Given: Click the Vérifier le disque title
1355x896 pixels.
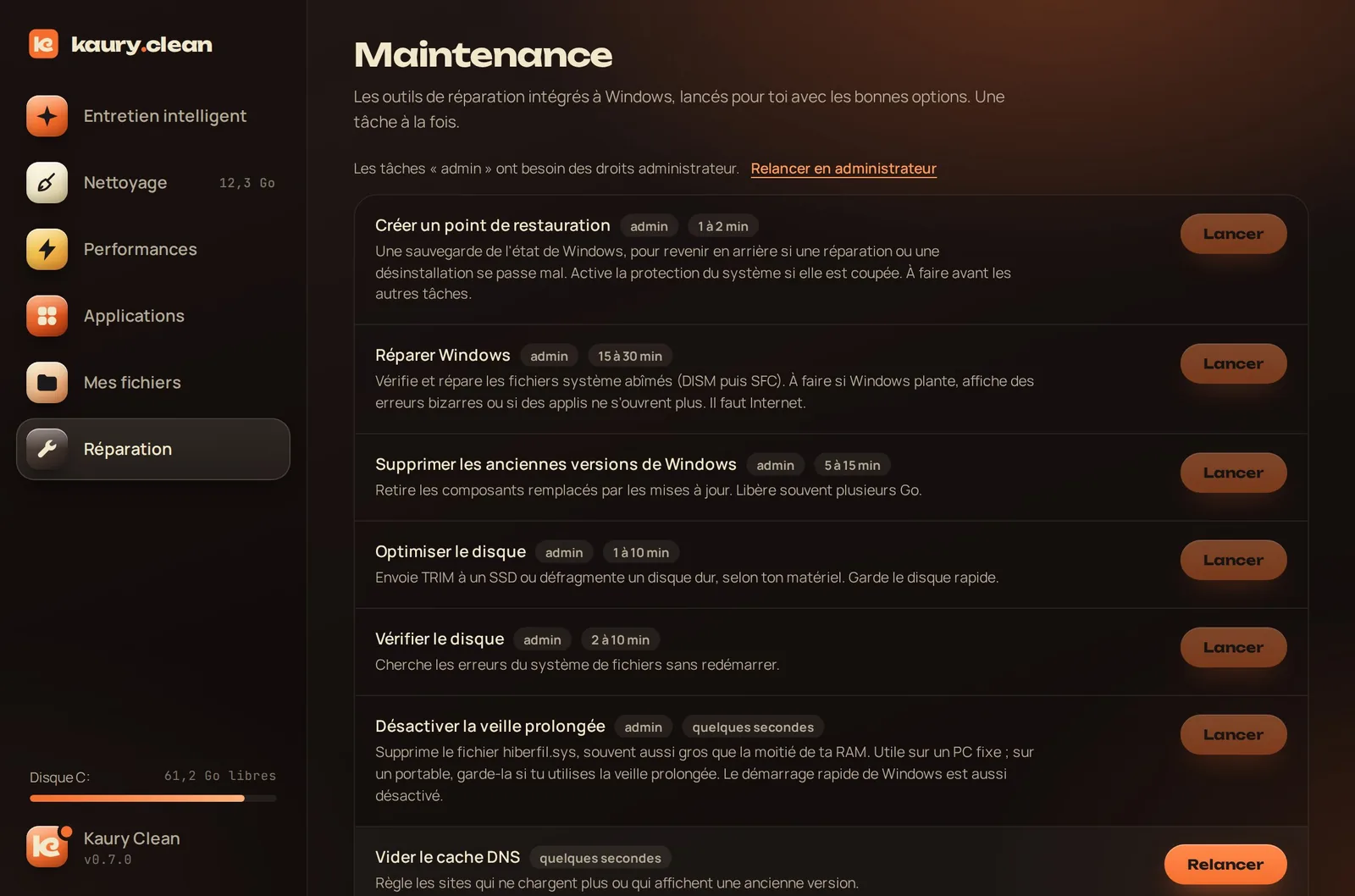Looking at the screenshot, I should pos(440,639).
